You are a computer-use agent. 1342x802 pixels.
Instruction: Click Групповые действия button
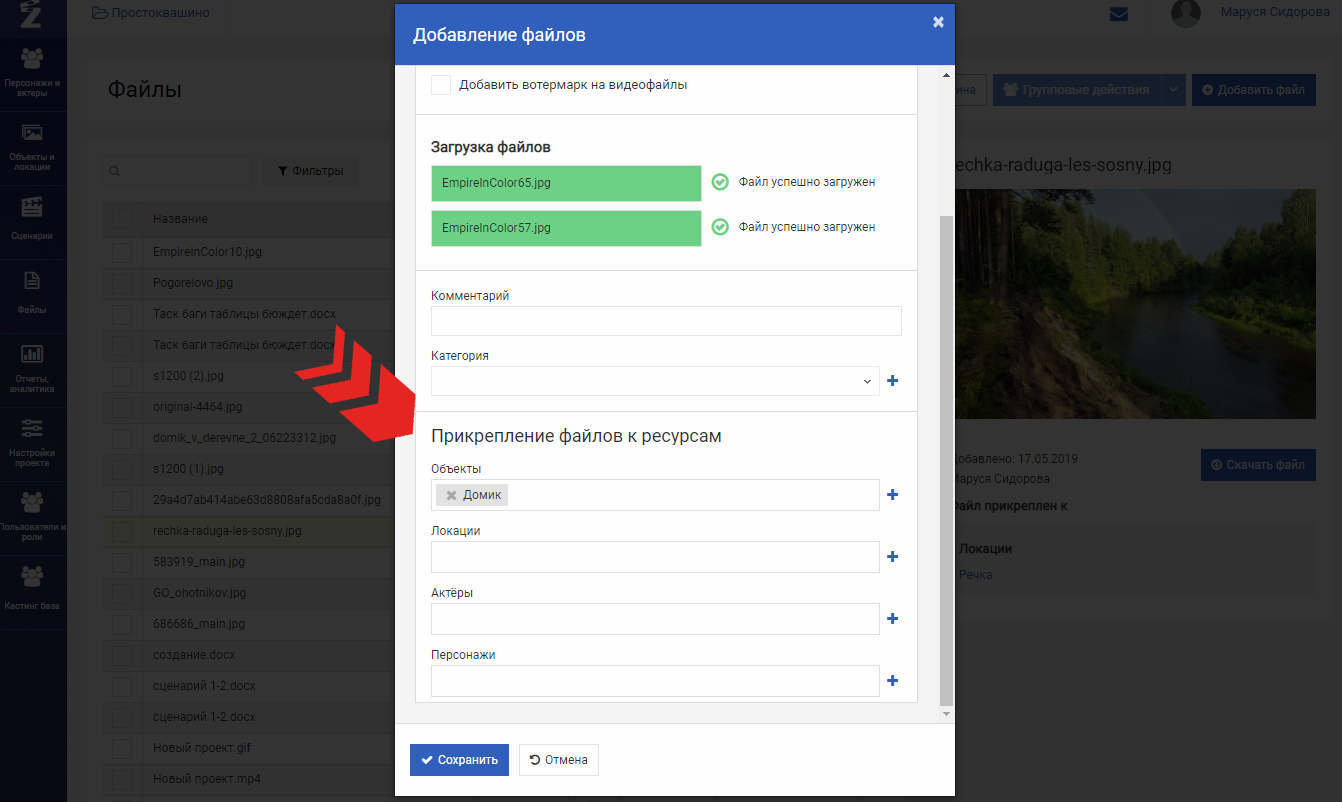click(1076, 90)
